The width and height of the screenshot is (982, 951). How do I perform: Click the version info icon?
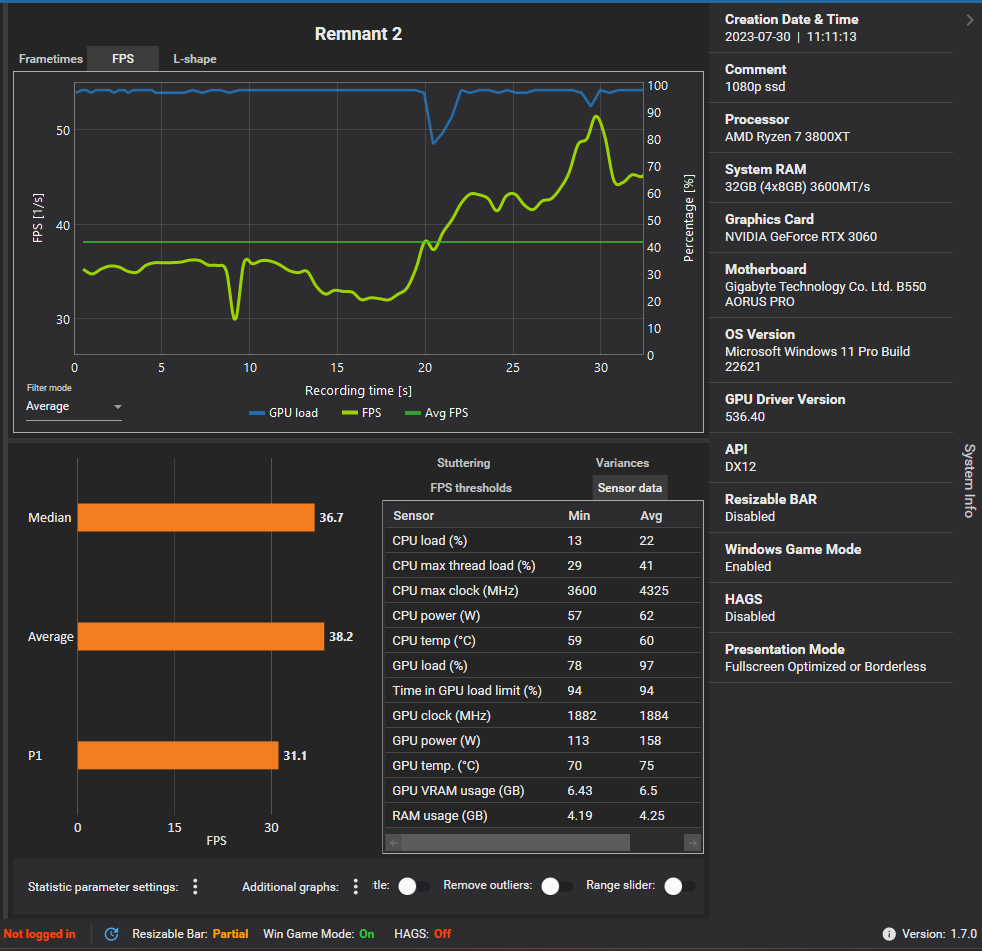coord(889,934)
